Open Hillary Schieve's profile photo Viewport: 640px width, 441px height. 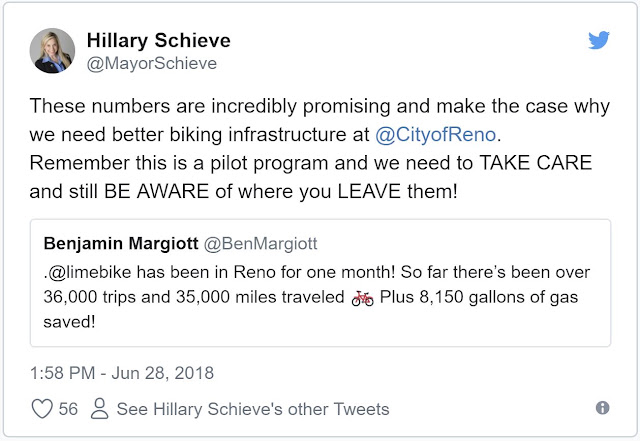[x=52, y=51]
